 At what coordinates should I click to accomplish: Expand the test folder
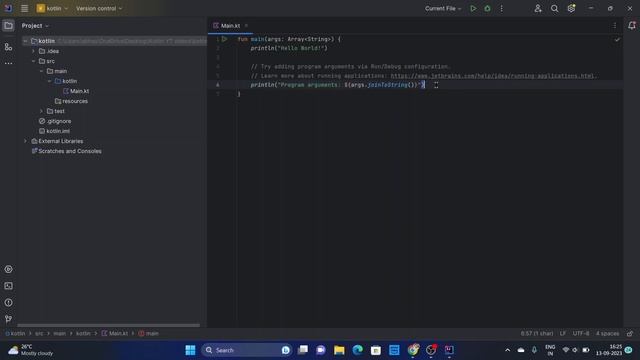[x=41, y=111]
